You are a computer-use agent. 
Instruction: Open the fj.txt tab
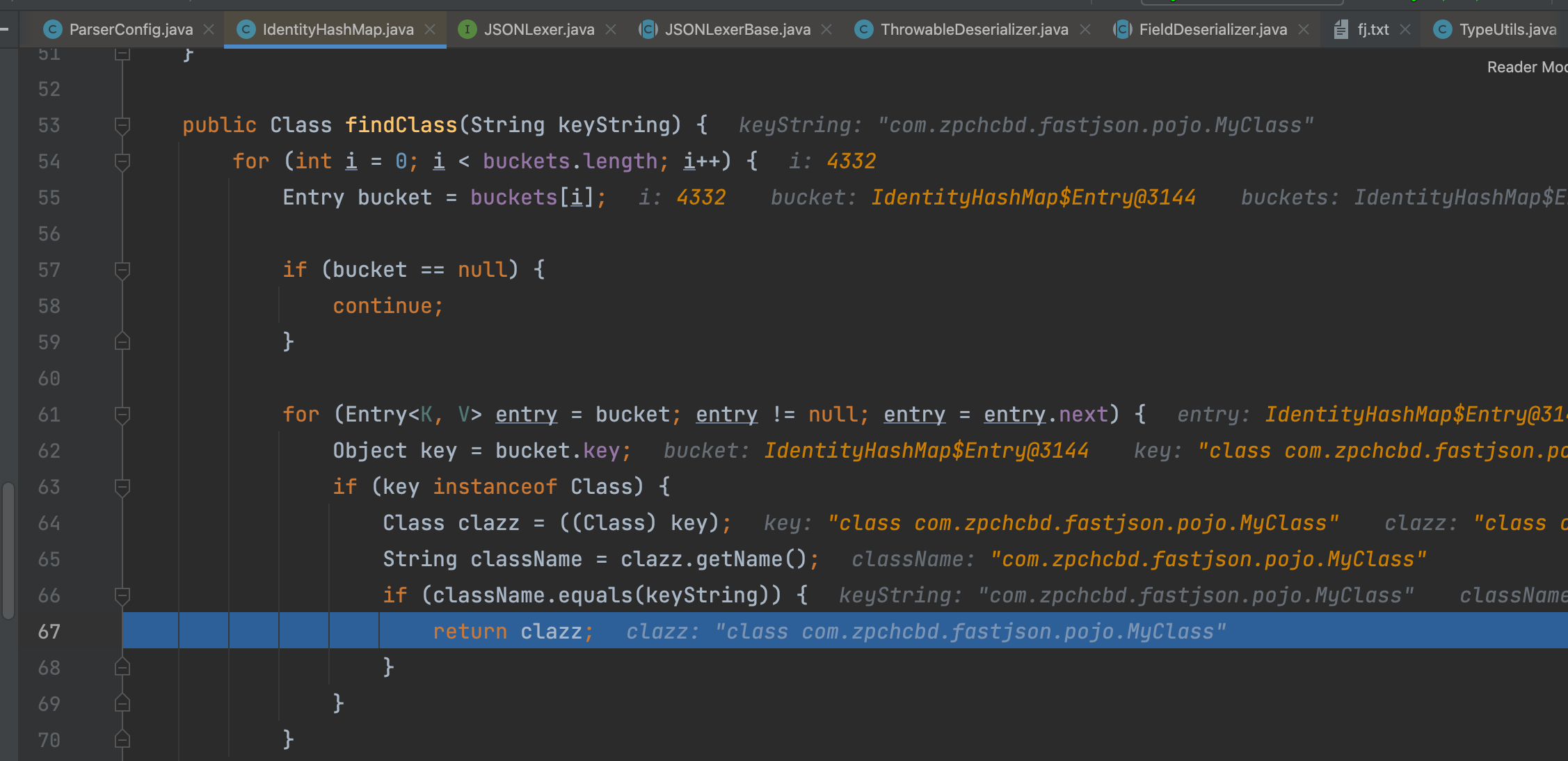[1372, 29]
